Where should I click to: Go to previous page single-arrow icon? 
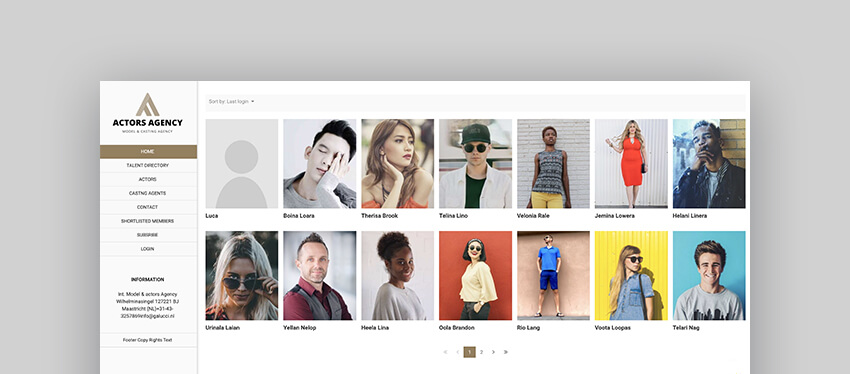pos(458,352)
